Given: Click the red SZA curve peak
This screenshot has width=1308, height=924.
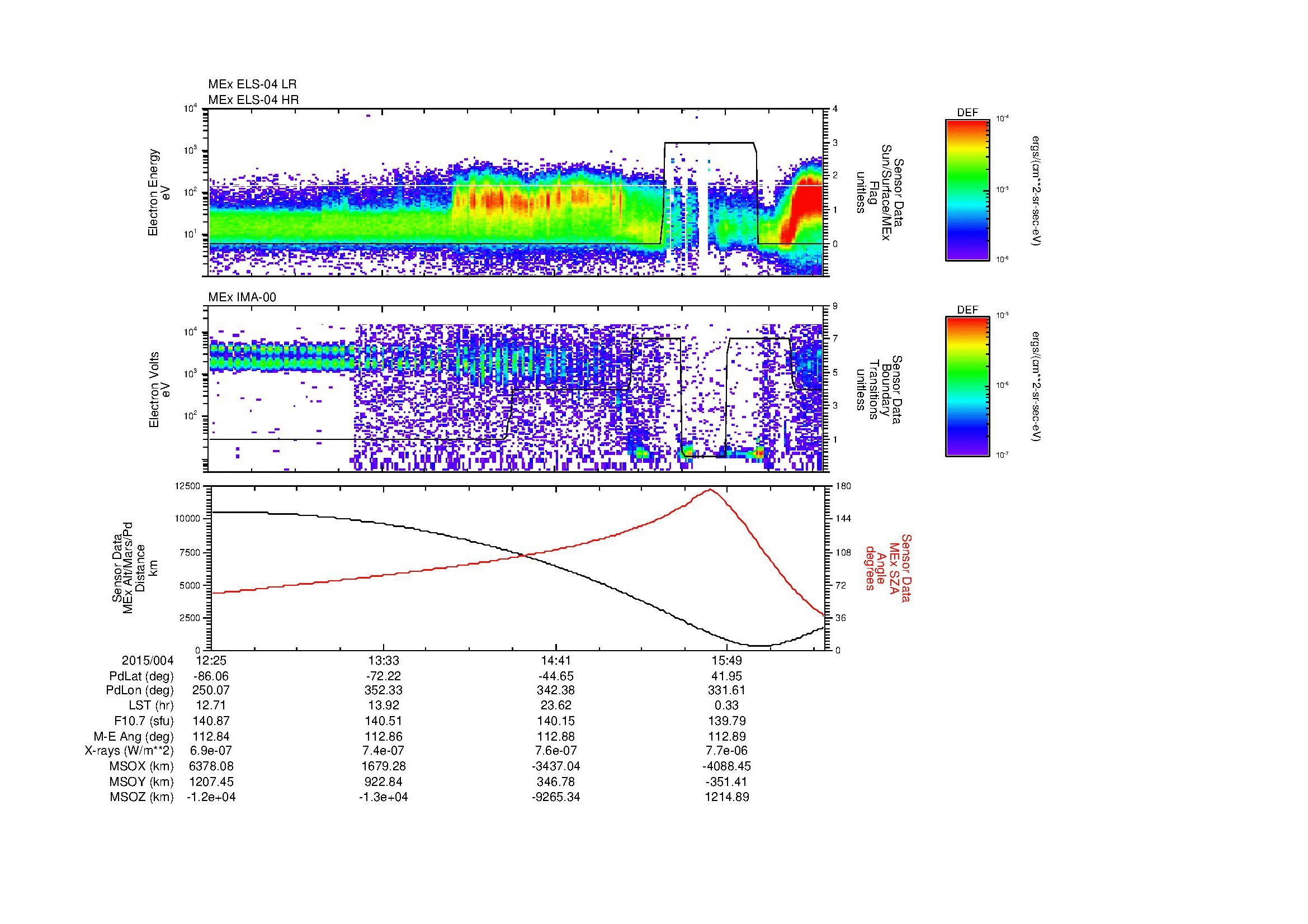Looking at the screenshot, I should click(x=710, y=490).
